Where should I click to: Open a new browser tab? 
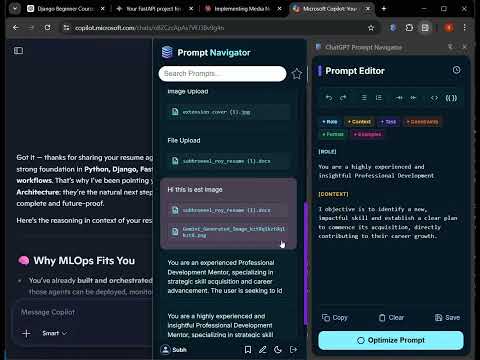pyautogui.click(x=384, y=9)
